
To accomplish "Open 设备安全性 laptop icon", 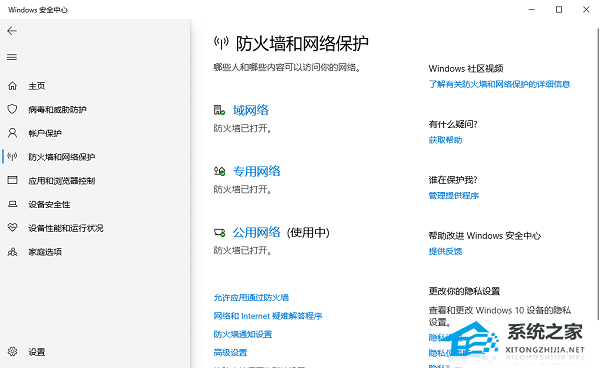I will tap(12, 204).
